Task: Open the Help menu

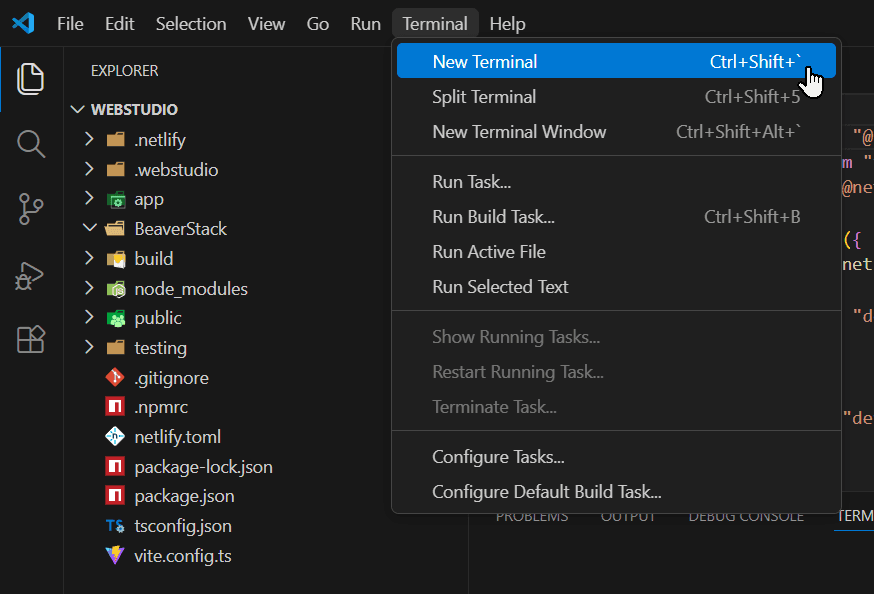Action: pyautogui.click(x=507, y=24)
